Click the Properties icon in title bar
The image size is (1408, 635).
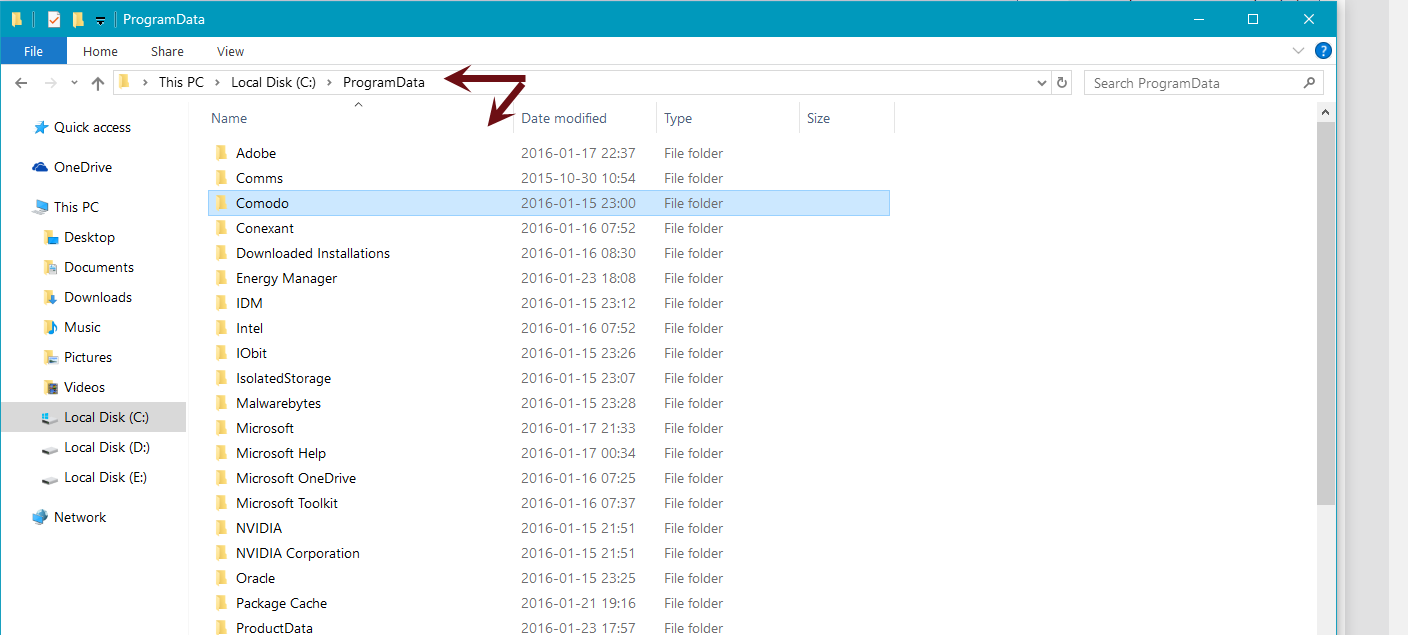[x=54, y=19]
